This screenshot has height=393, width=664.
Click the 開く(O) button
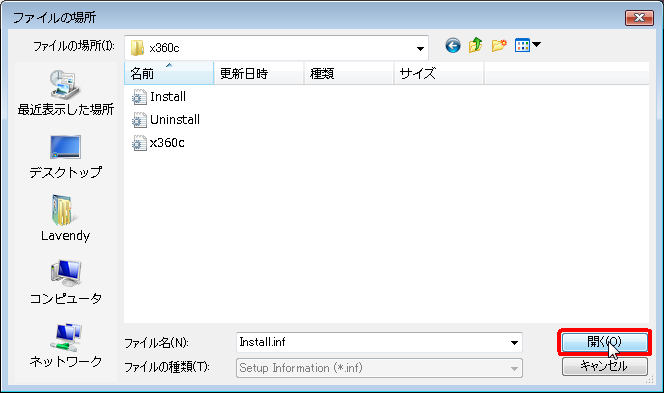point(605,342)
